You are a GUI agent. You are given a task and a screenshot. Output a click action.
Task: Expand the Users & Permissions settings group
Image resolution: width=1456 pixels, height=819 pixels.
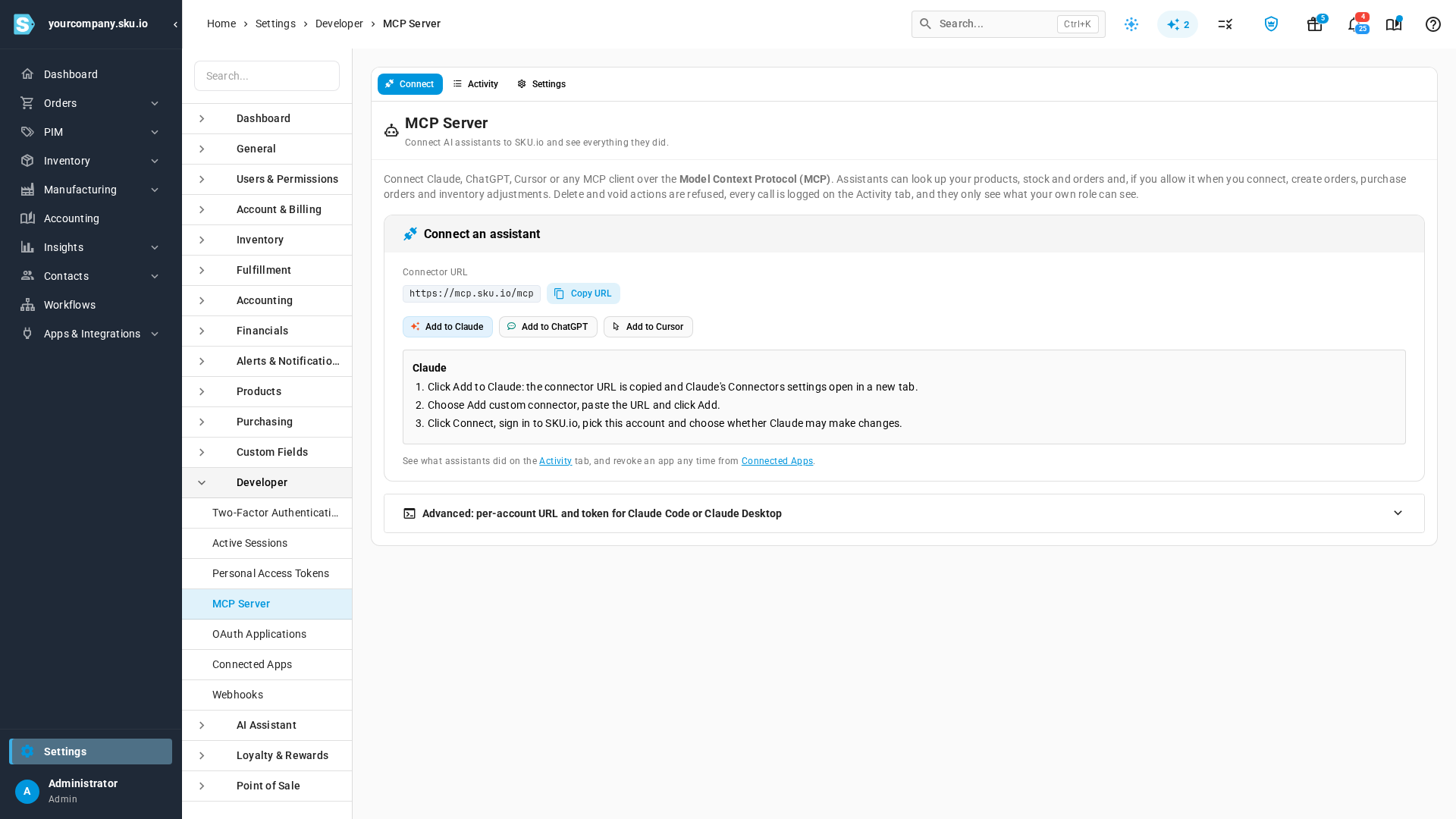(x=267, y=179)
